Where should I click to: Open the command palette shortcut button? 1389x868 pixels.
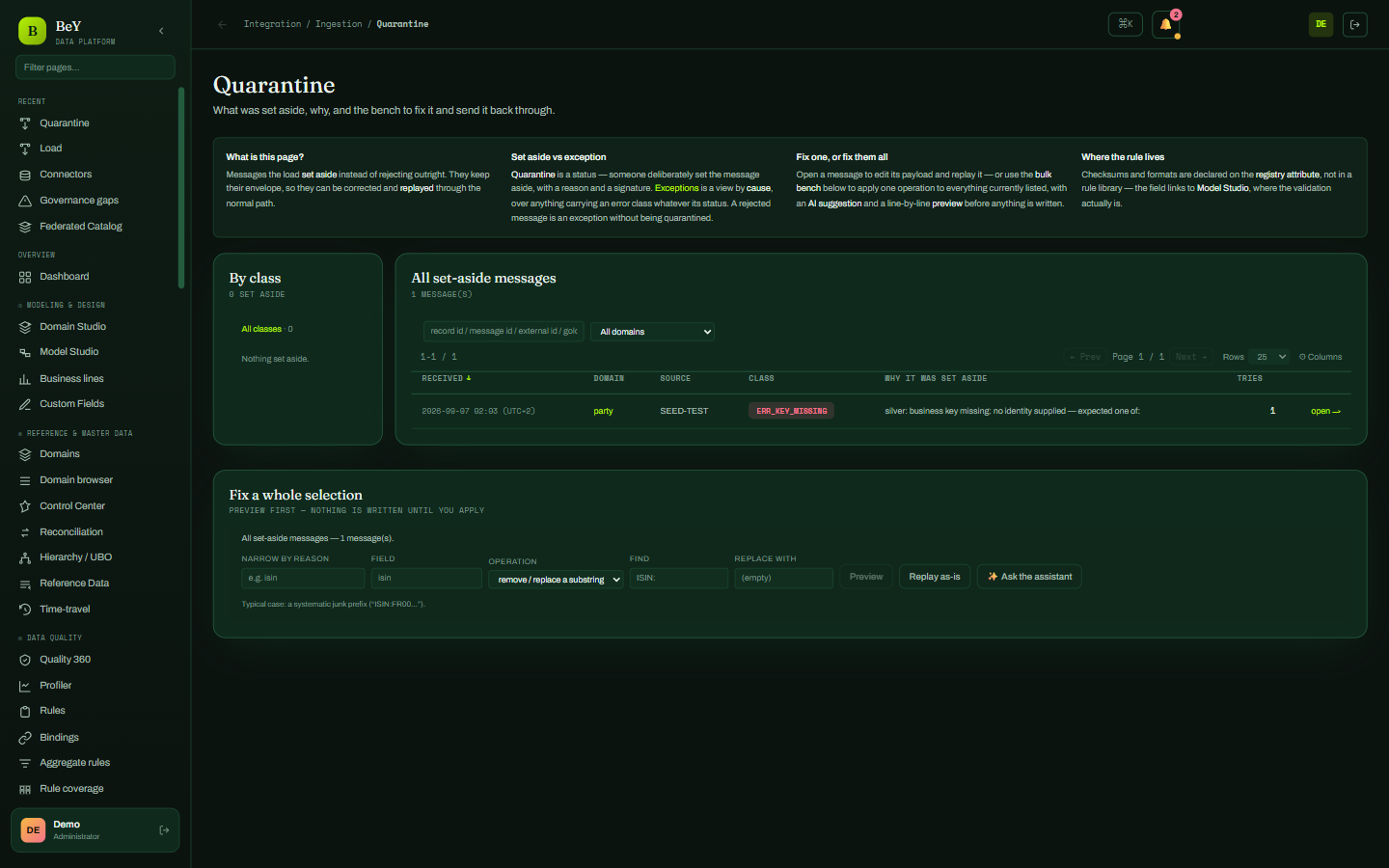coord(1126,24)
